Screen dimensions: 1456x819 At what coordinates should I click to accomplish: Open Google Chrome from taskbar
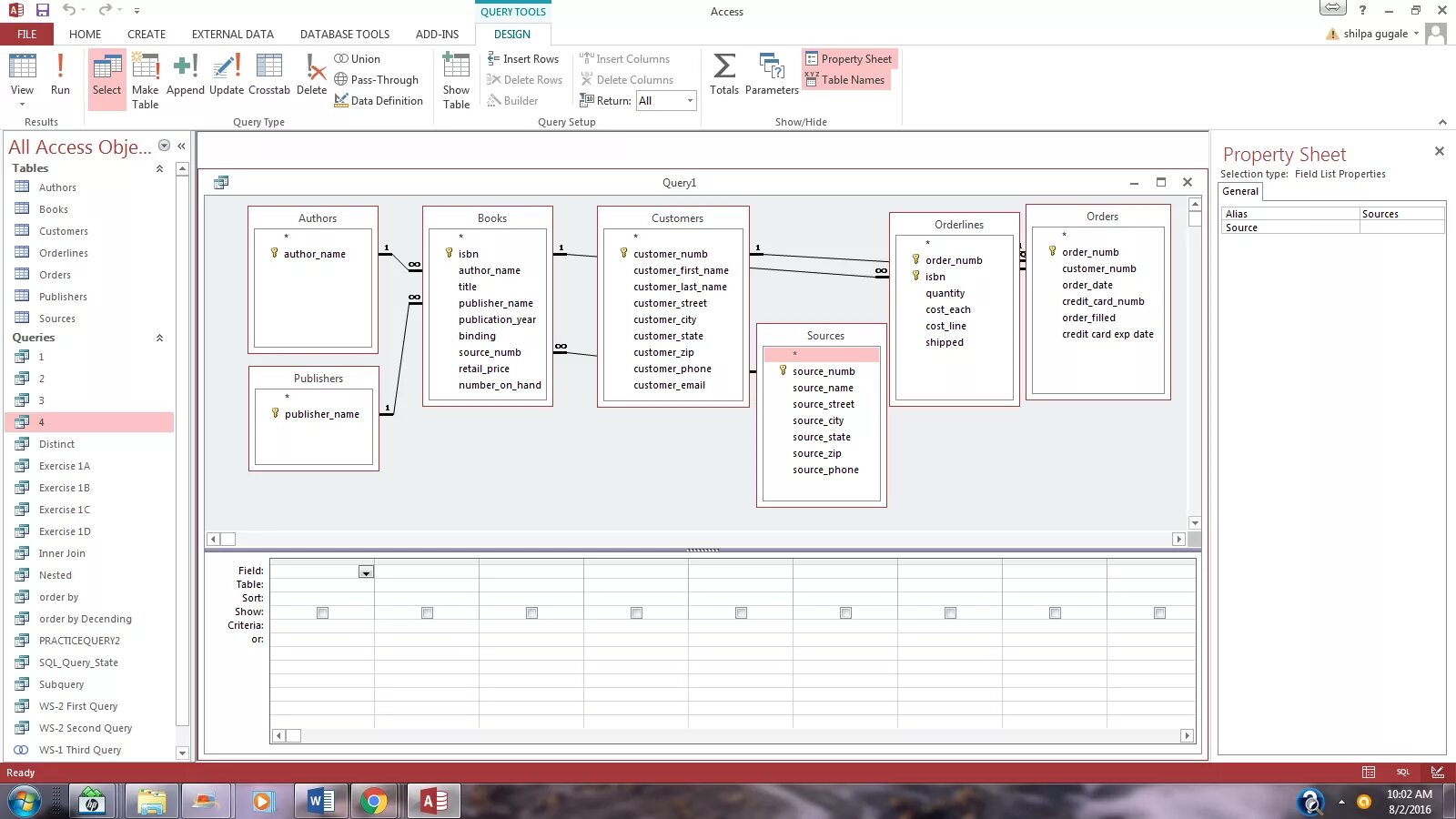point(373,801)
